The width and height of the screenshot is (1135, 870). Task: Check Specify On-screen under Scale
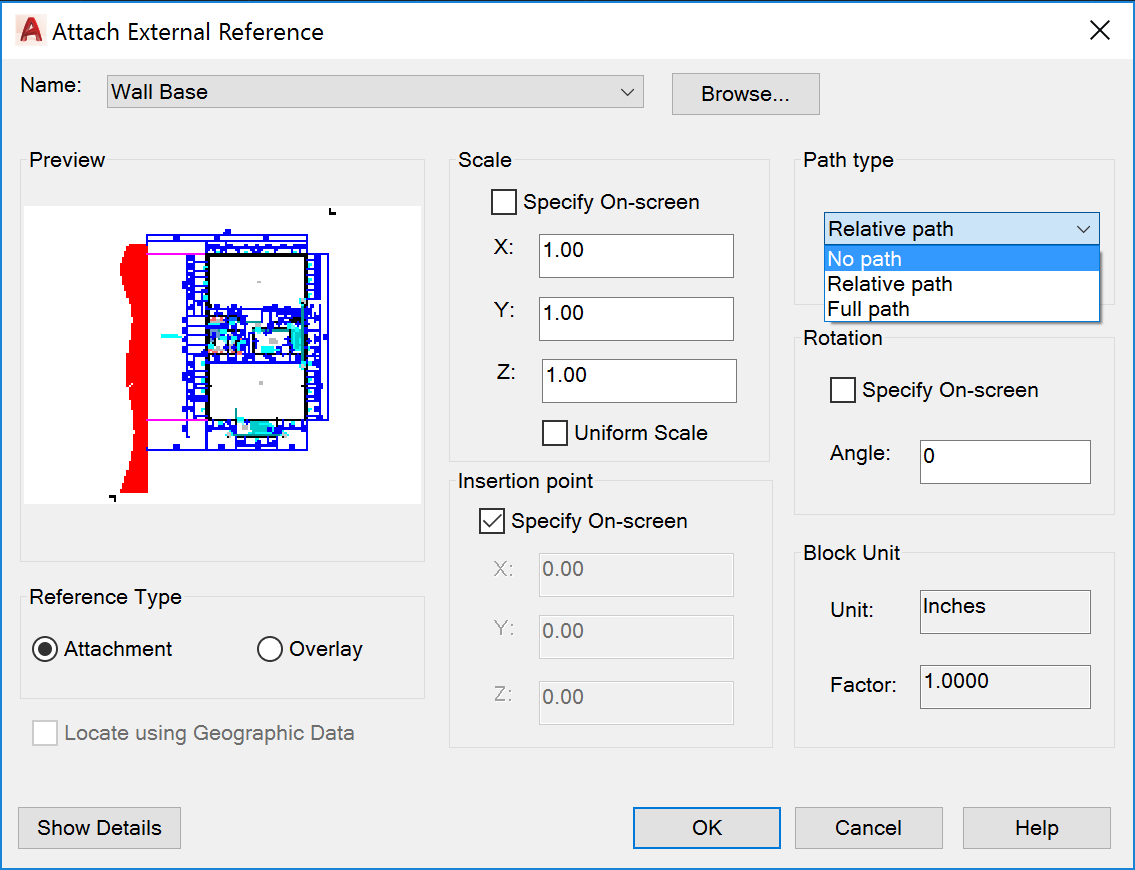tap(504, 202)
